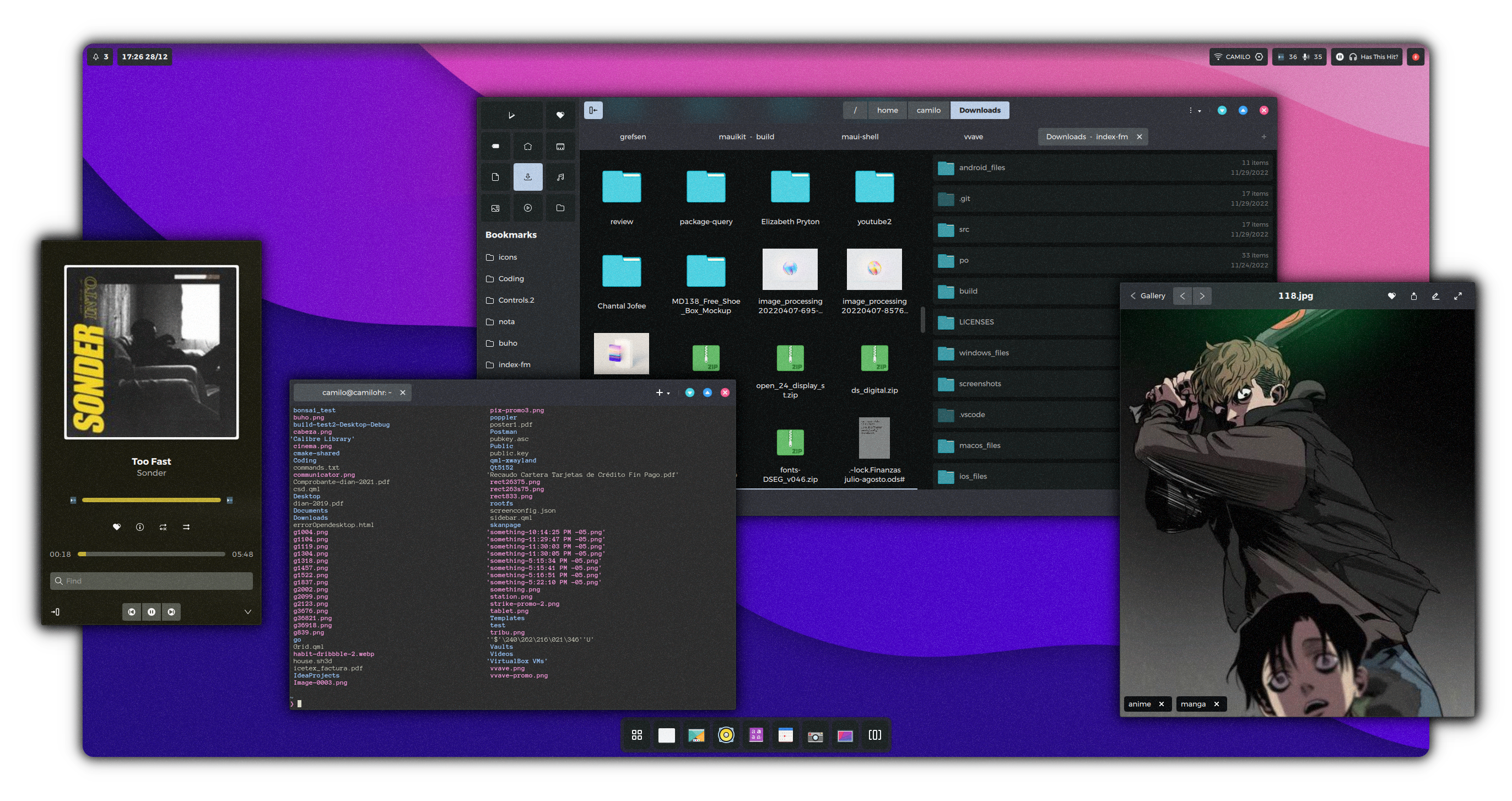Seek within the Too Fast track progress bar
Screen dimensions: 1512x801
click(152, 554)
